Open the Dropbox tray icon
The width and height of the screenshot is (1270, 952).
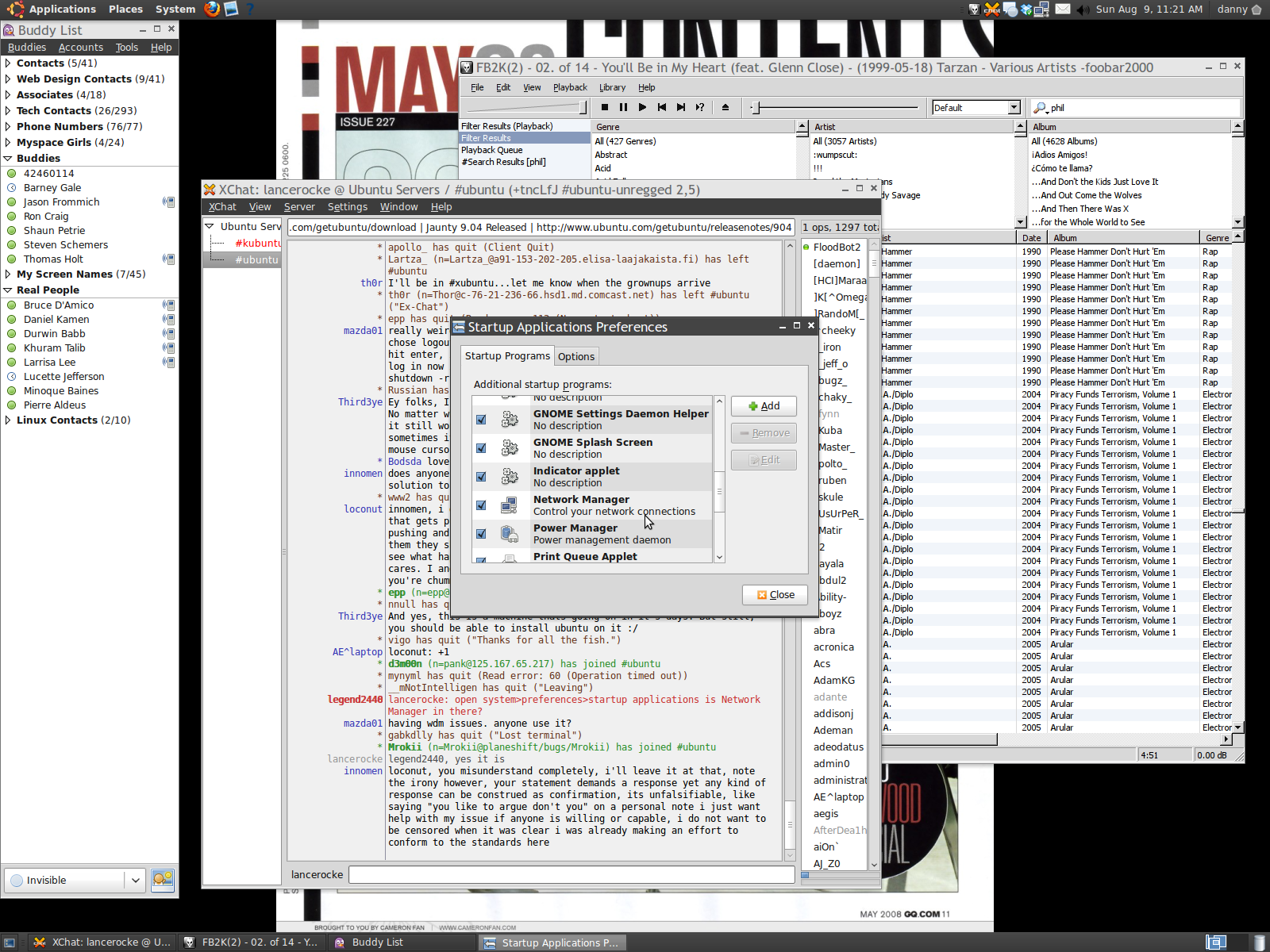(x=1026, y=9)
